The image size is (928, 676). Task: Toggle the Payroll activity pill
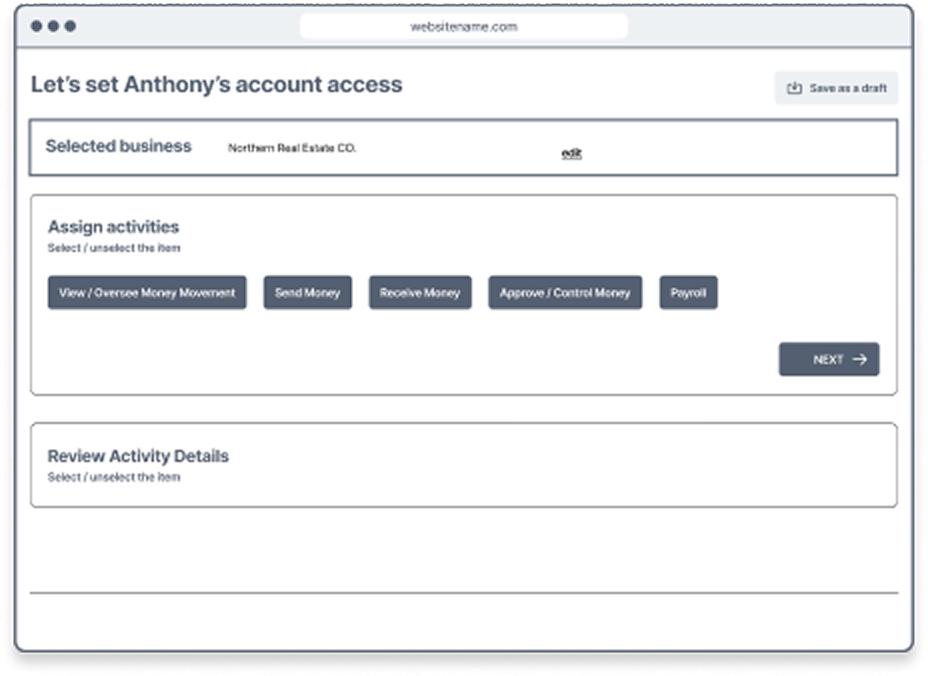click(687, 292)
